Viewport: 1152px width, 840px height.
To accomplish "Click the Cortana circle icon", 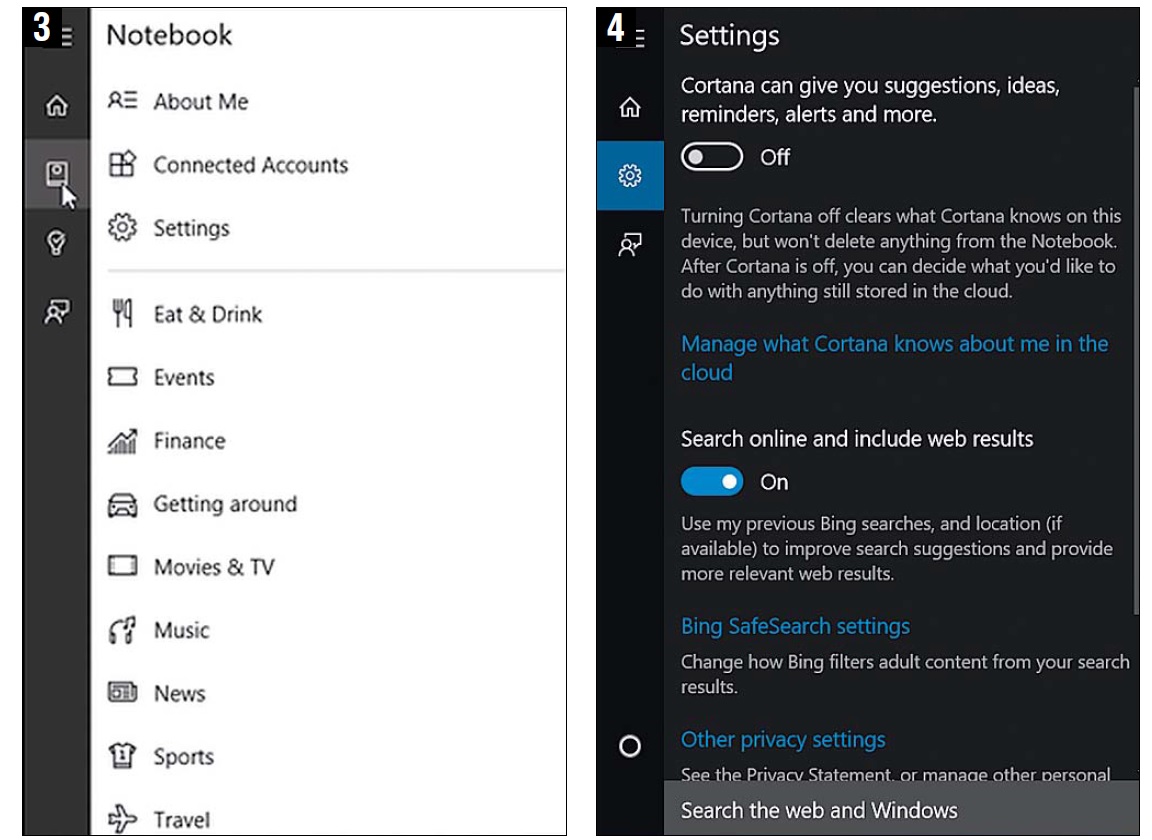I will pyautogui.click(x=630, y=746).
